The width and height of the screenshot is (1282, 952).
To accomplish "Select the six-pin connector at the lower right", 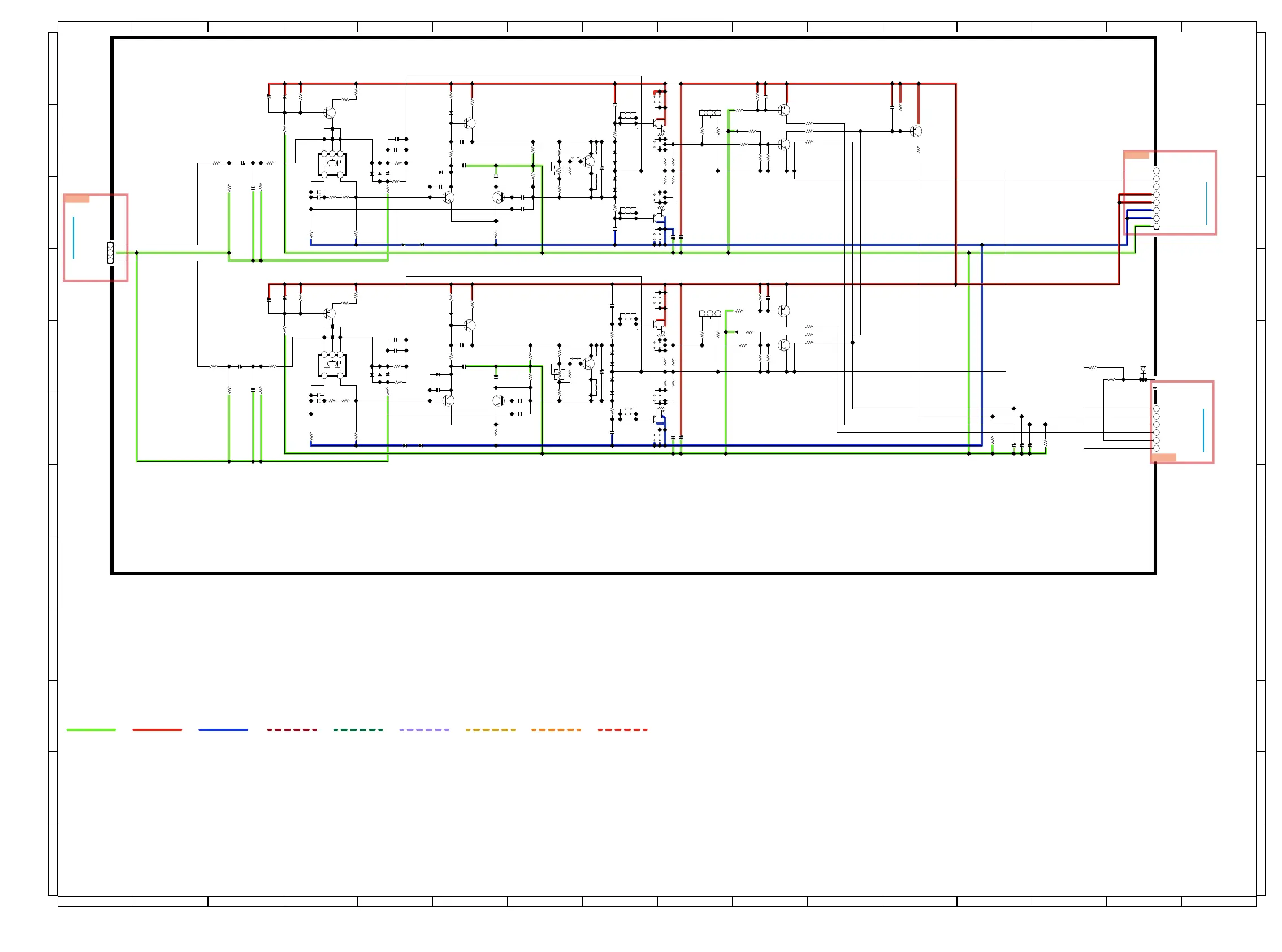I will (x=1156, y=428).
